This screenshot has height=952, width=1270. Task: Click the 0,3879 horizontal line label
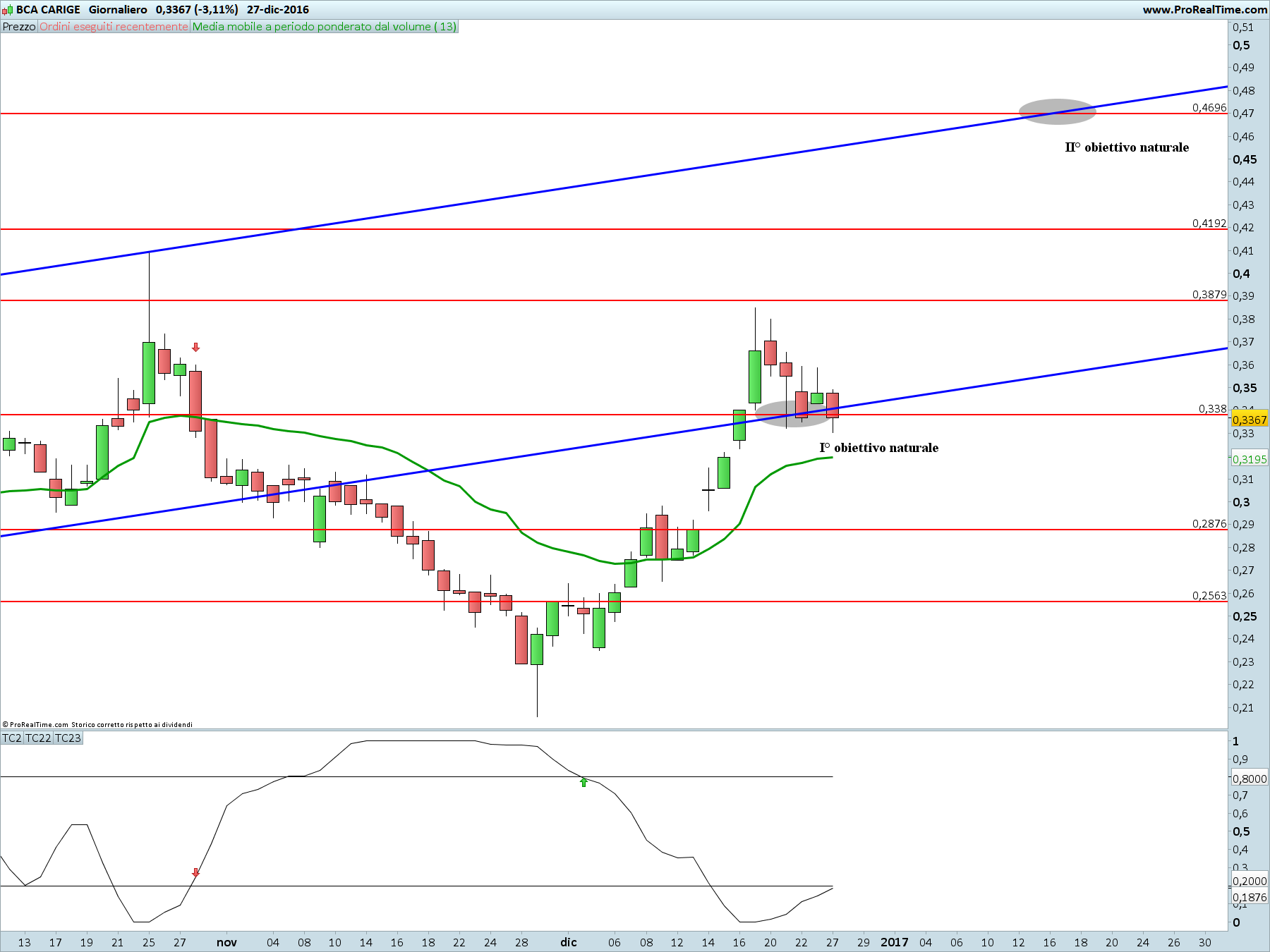1209,295
